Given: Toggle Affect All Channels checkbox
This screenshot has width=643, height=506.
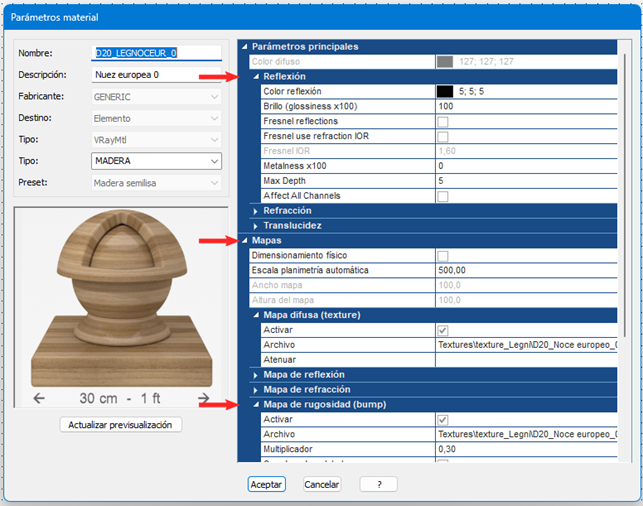Looking at the screenshot, I should [x=443, y=196].
